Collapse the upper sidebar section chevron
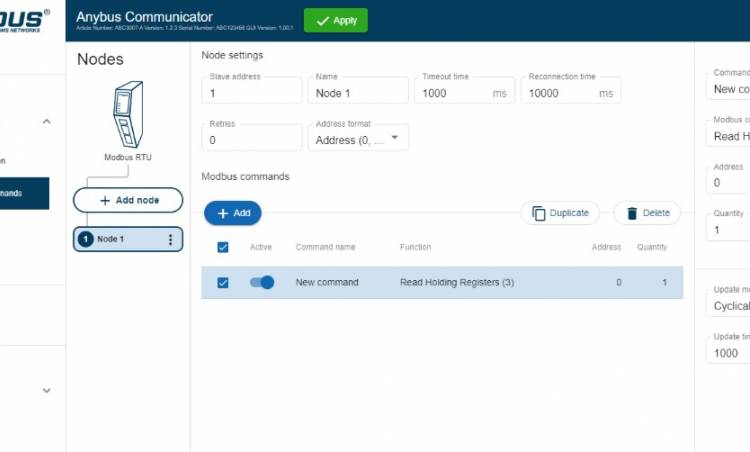This screenshot has width=750, height=452. click(46, 121)
